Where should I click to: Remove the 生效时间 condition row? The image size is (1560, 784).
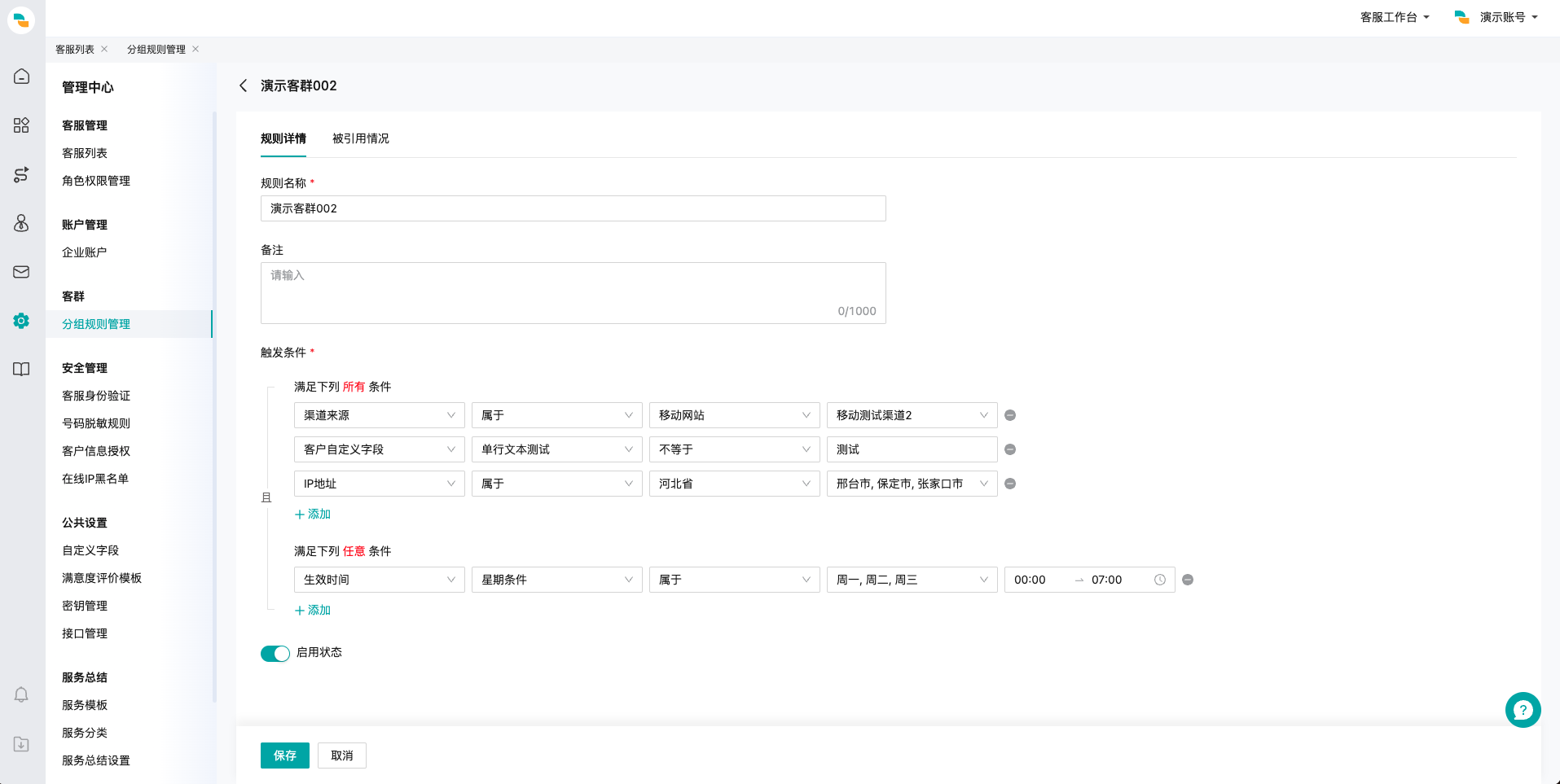pyautogui.click(x=1188, y=580)
